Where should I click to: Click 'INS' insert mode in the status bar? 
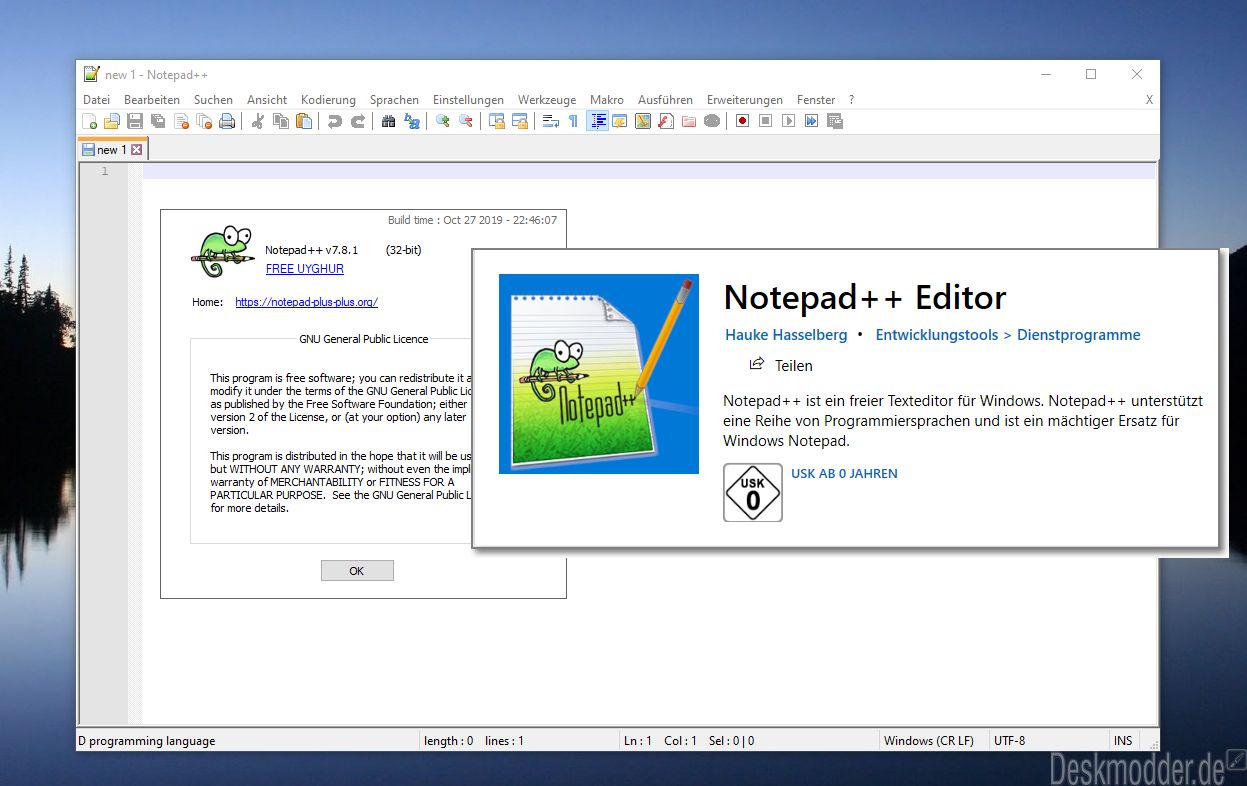pyautogui.click(x=1123, y=741)
